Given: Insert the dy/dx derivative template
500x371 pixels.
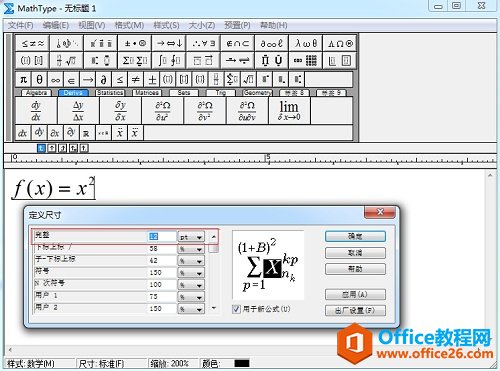Looking at the screenshot, I should pyautogui.click(x=36, y=111).
